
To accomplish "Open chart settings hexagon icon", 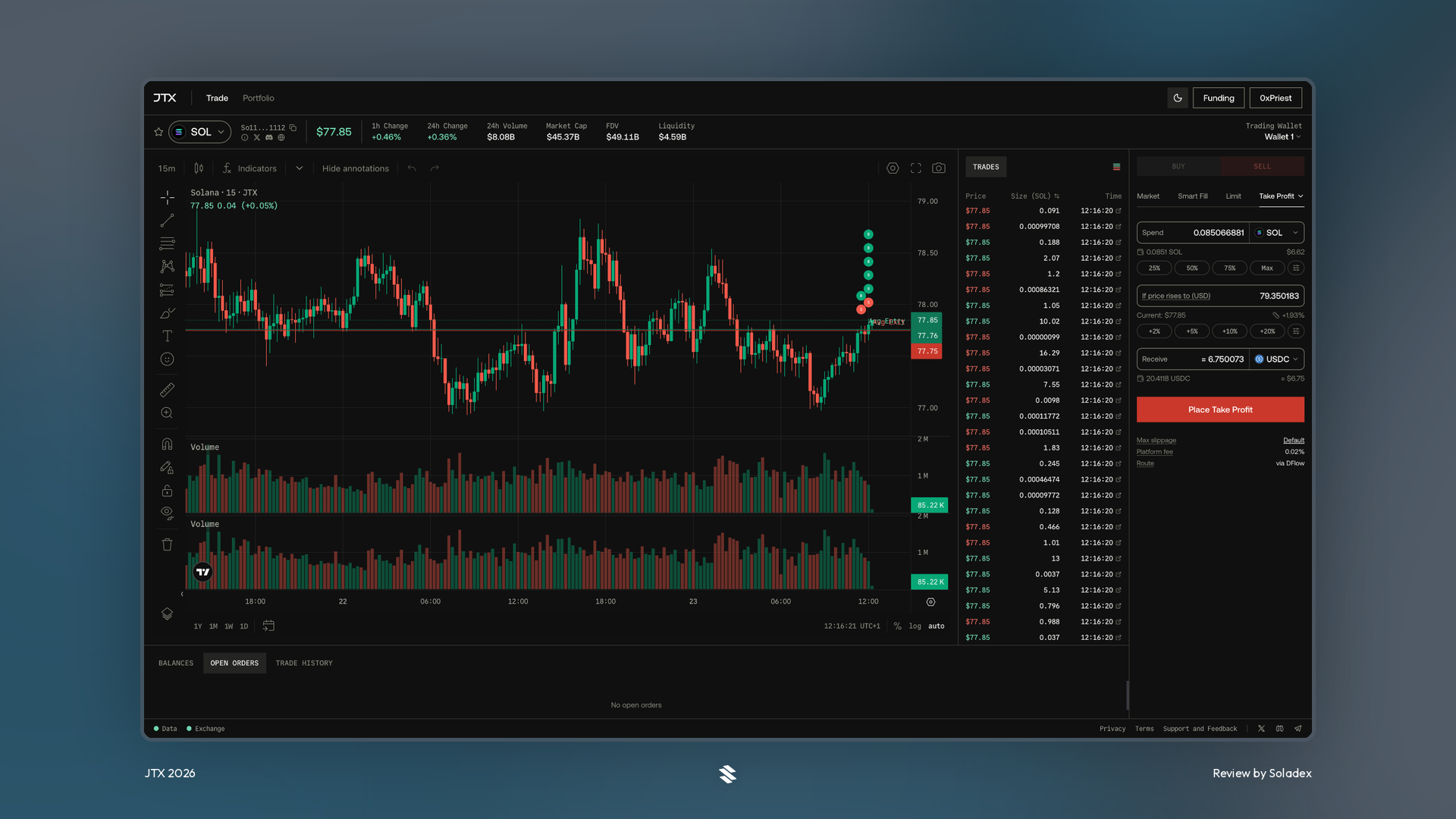I will click(893, 168).
